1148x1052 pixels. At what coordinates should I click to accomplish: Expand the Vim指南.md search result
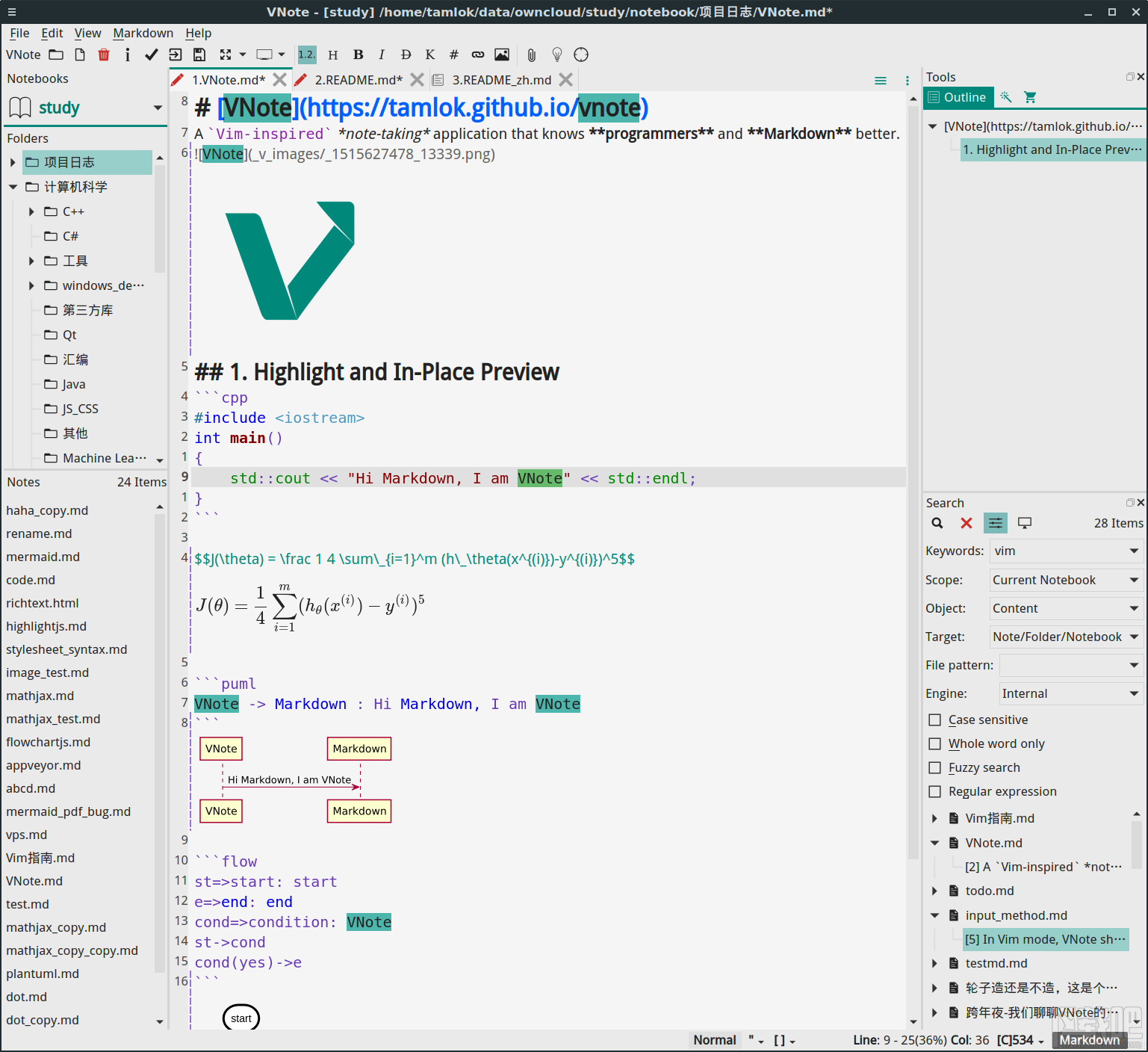click(x=934, y=818)
